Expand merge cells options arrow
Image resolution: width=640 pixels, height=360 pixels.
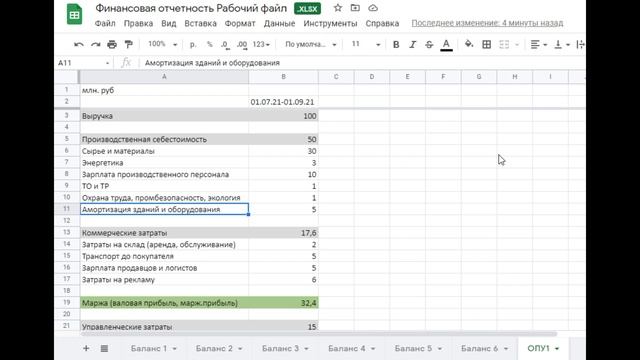pos(517,44)
